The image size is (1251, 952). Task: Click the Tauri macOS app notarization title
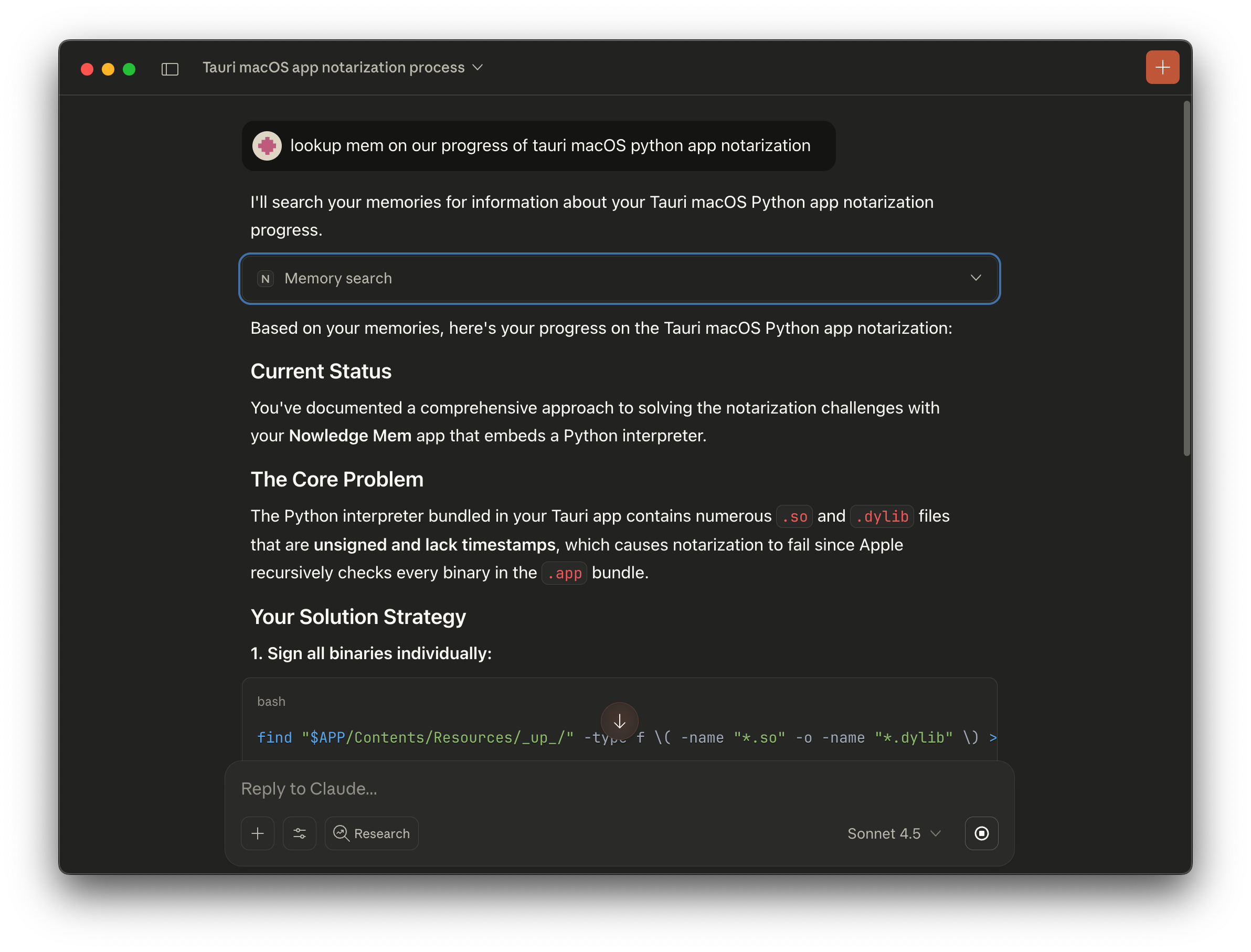pyautogui.click(x=333, y=67)
